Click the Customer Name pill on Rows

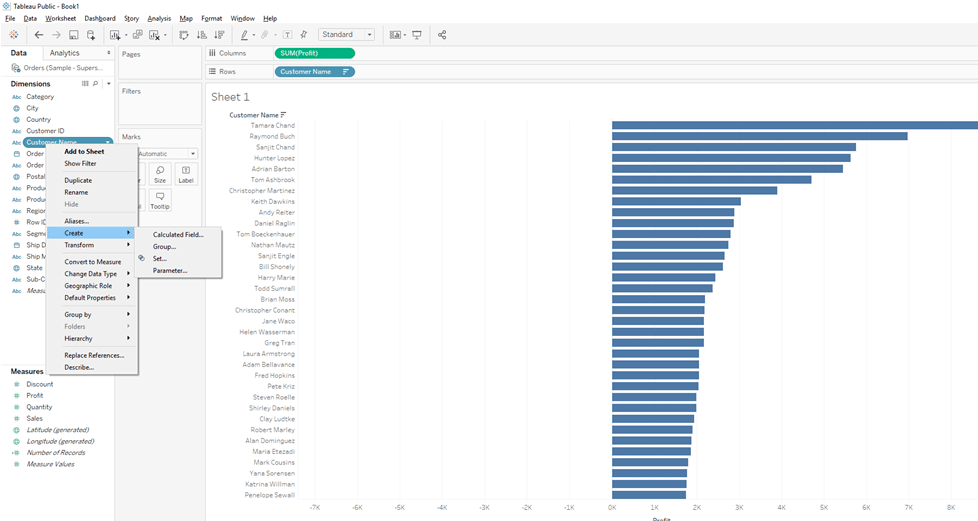click(x=314, y=72)
